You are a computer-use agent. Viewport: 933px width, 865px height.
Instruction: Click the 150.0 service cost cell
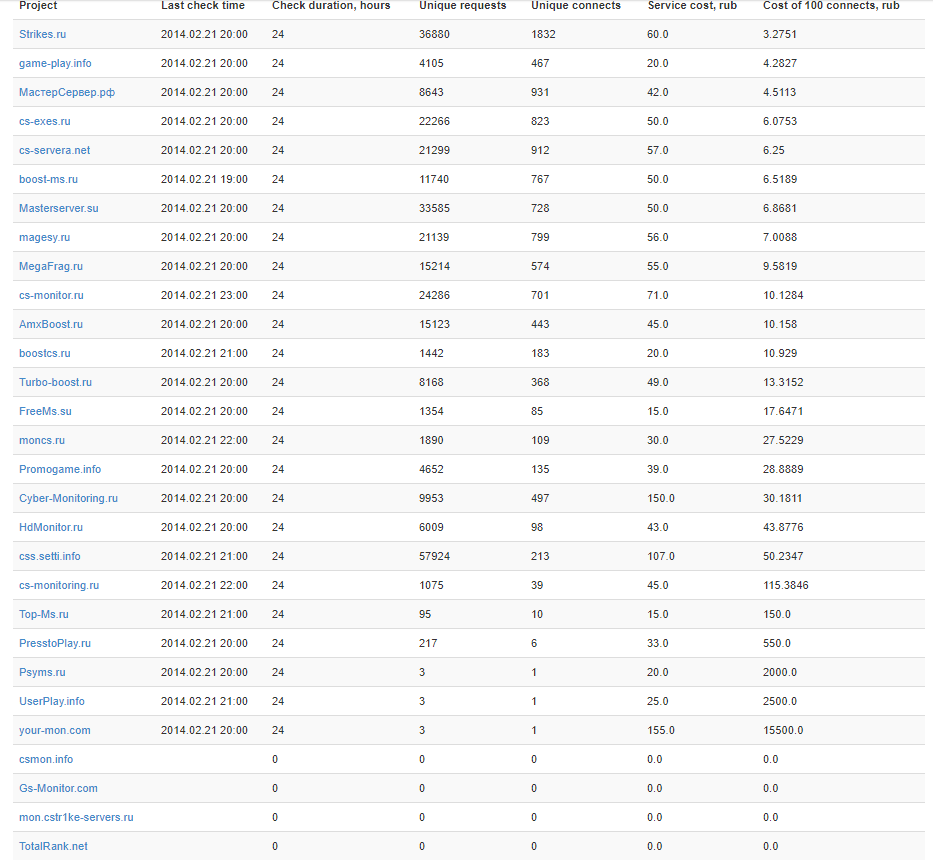click(661, 499)
